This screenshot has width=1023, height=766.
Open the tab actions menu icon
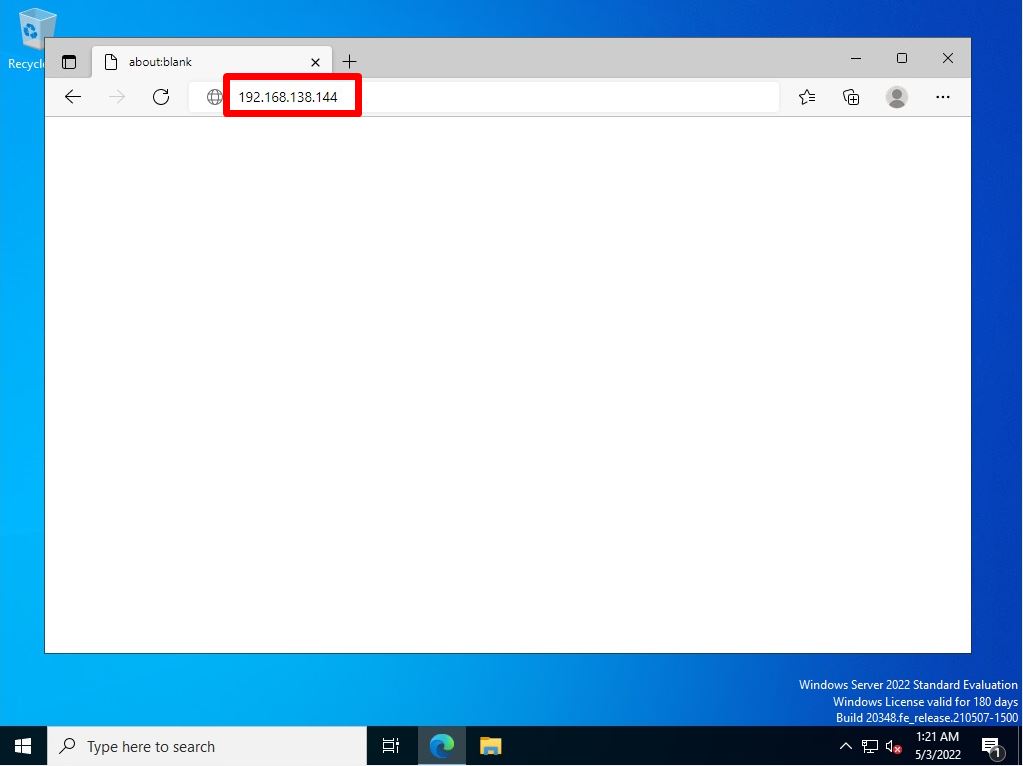(69, 62)
